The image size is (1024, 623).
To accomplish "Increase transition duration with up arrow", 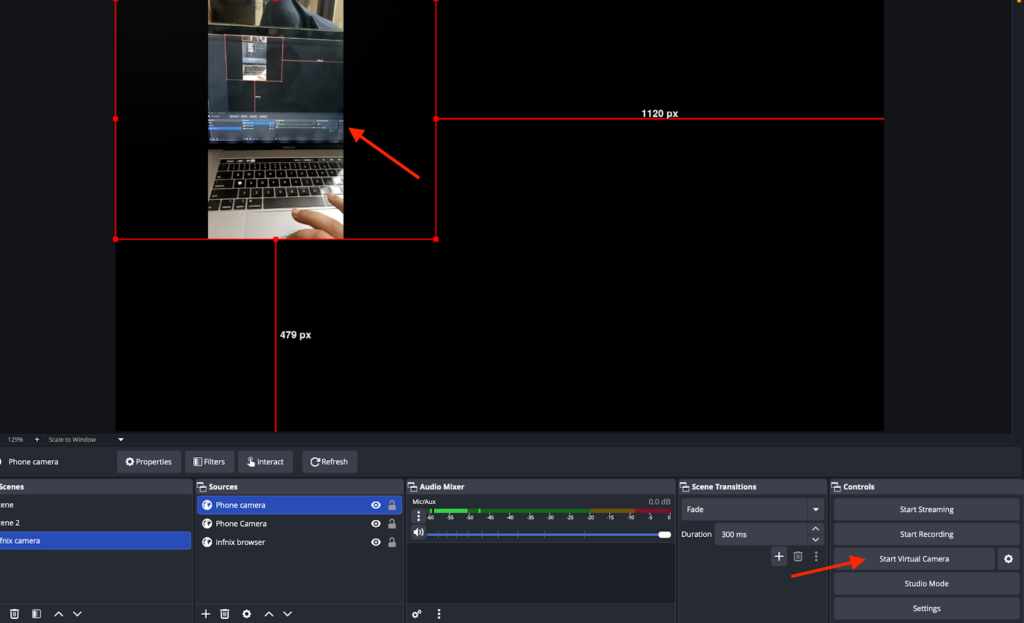I will pos(815,529).
